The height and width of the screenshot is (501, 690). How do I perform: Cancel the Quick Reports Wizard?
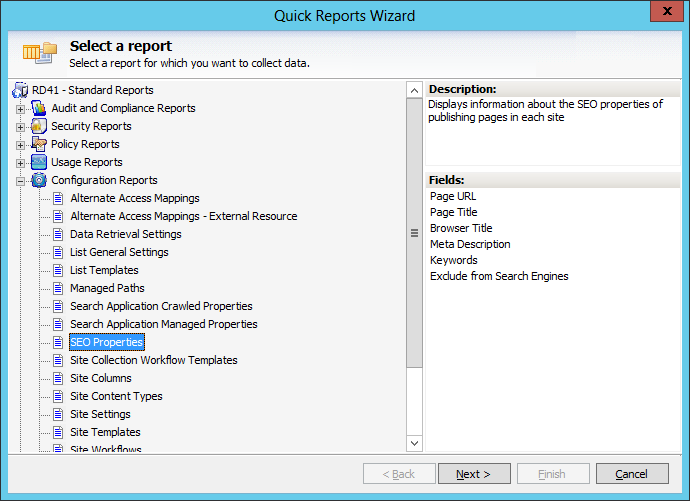coord(632,474)
